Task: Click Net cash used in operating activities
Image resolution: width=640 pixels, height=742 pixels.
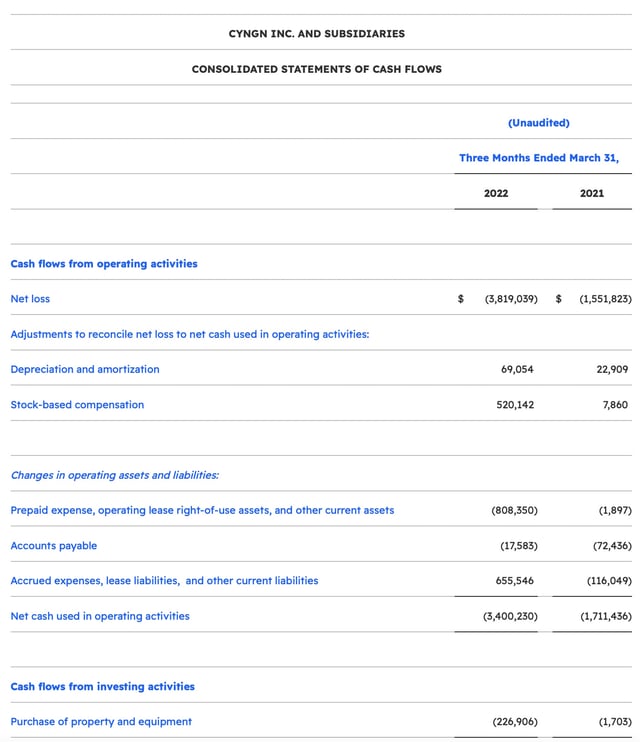Action: pos(100,616)
